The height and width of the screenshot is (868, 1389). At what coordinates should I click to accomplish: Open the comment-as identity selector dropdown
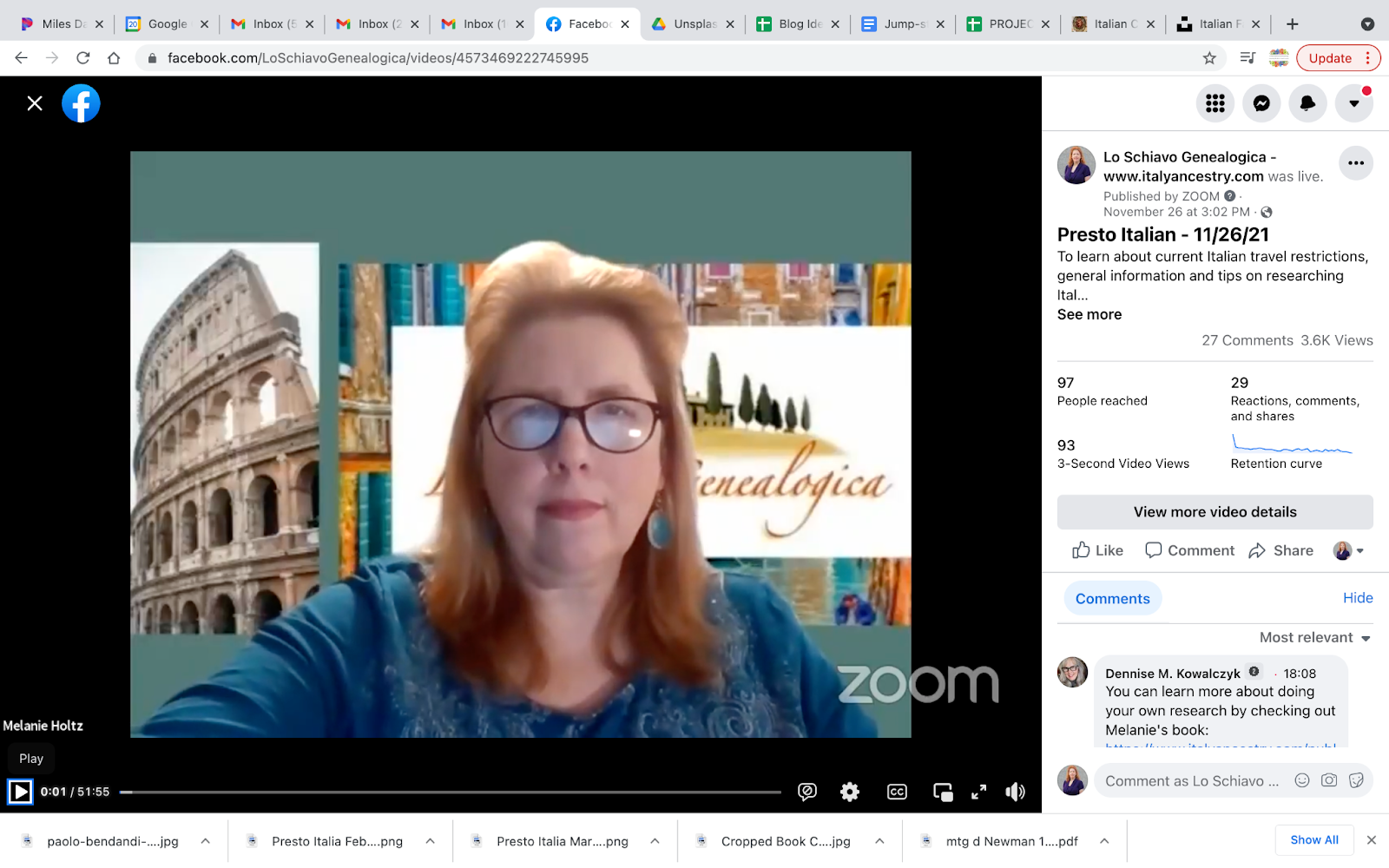coord(1348,550)
